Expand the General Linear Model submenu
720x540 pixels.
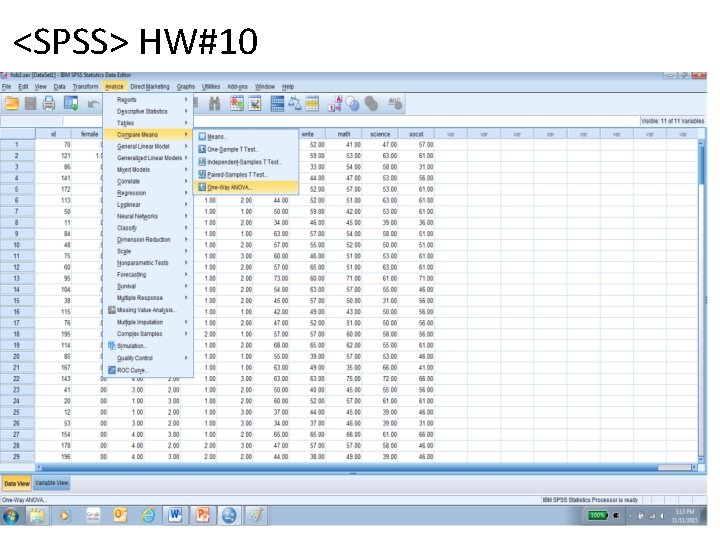(148, 146)
